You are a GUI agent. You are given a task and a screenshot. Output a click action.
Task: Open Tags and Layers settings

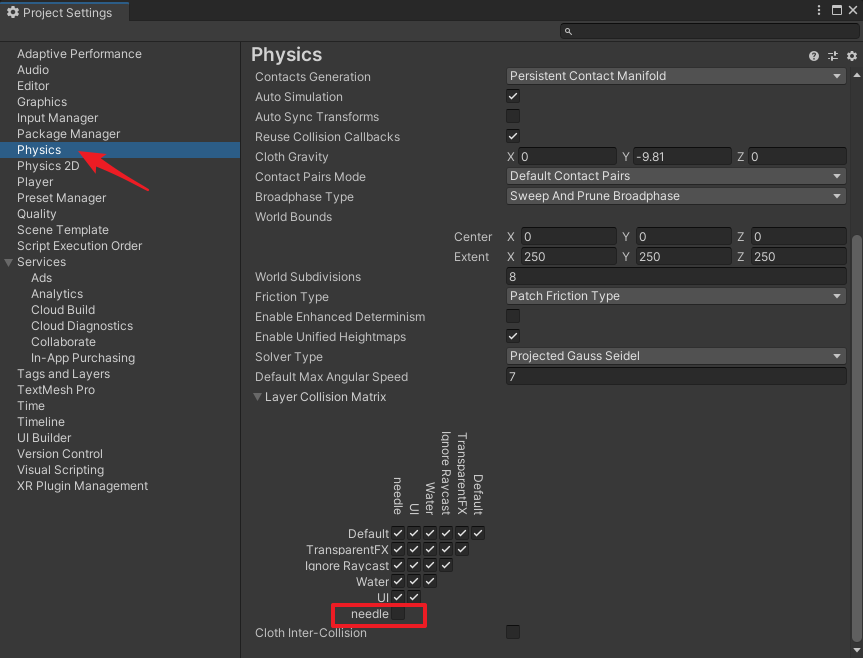point(63,374)
